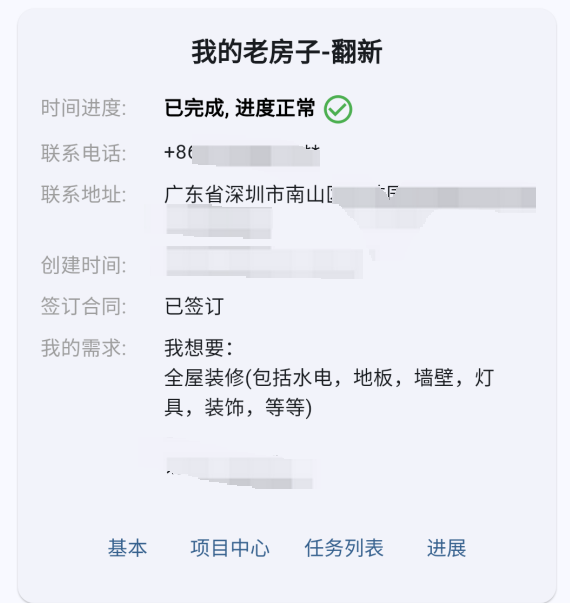570x603 pixels.
Task: Open the 任务列表 link
Action: click(344, 548)
